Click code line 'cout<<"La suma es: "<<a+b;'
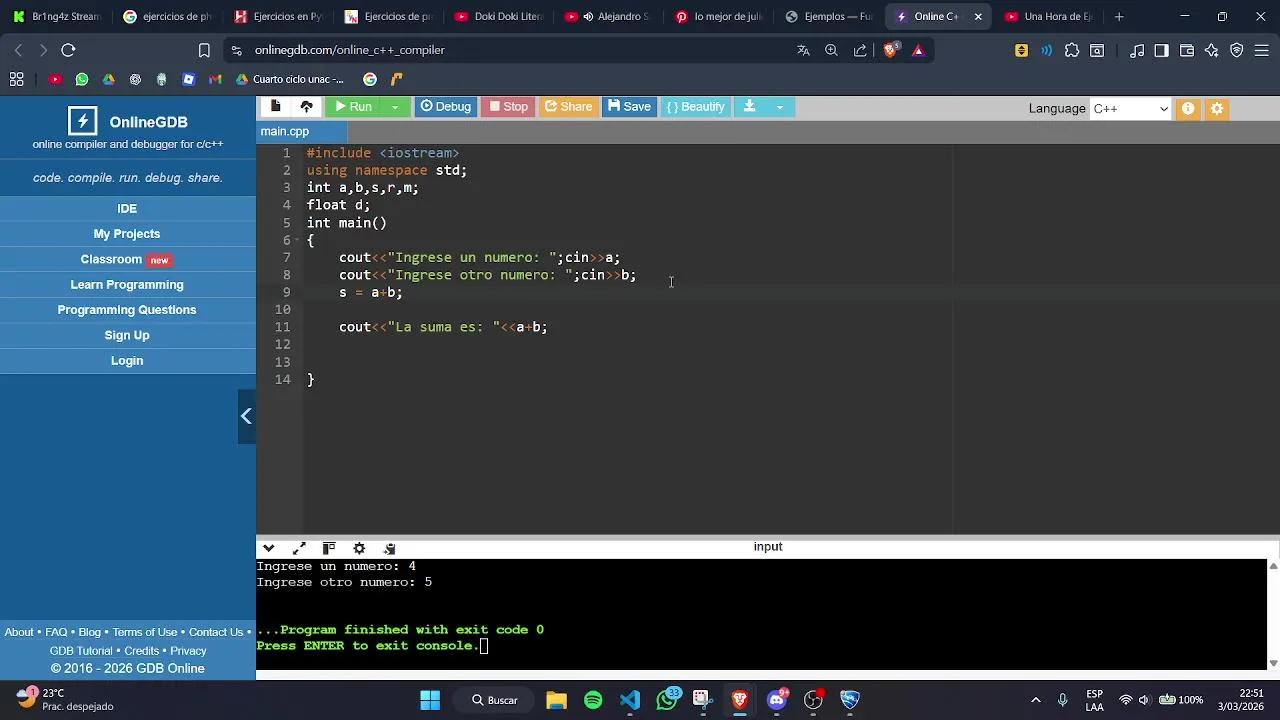1280x720 pixels. (443, 327)
